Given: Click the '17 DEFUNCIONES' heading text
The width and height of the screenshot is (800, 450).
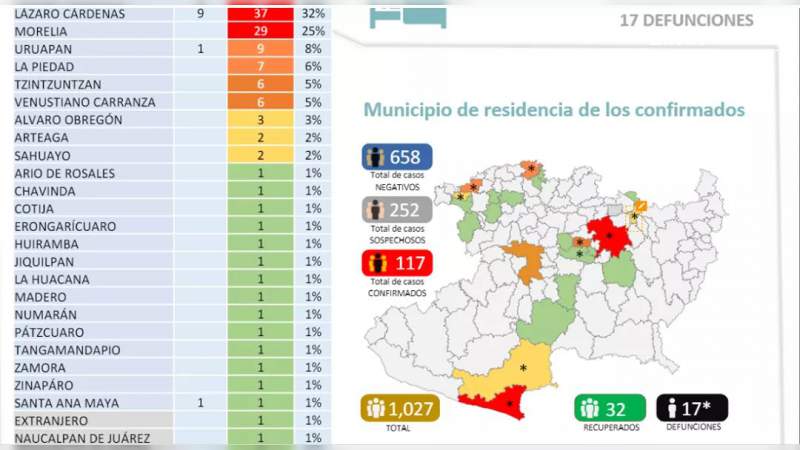Looking at the screenshot, I should [686, 20].
